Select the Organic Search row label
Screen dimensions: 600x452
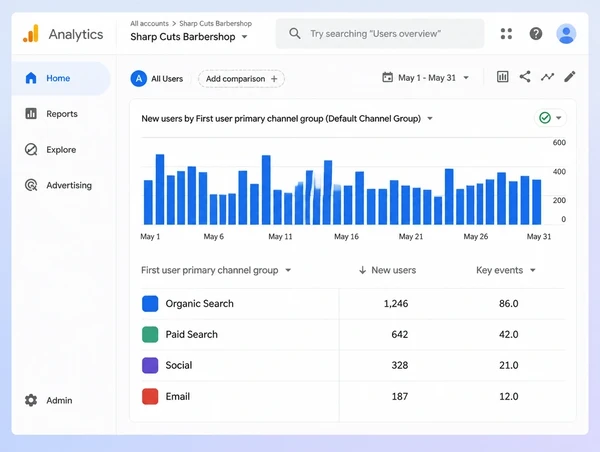click(x=199, y=304)
